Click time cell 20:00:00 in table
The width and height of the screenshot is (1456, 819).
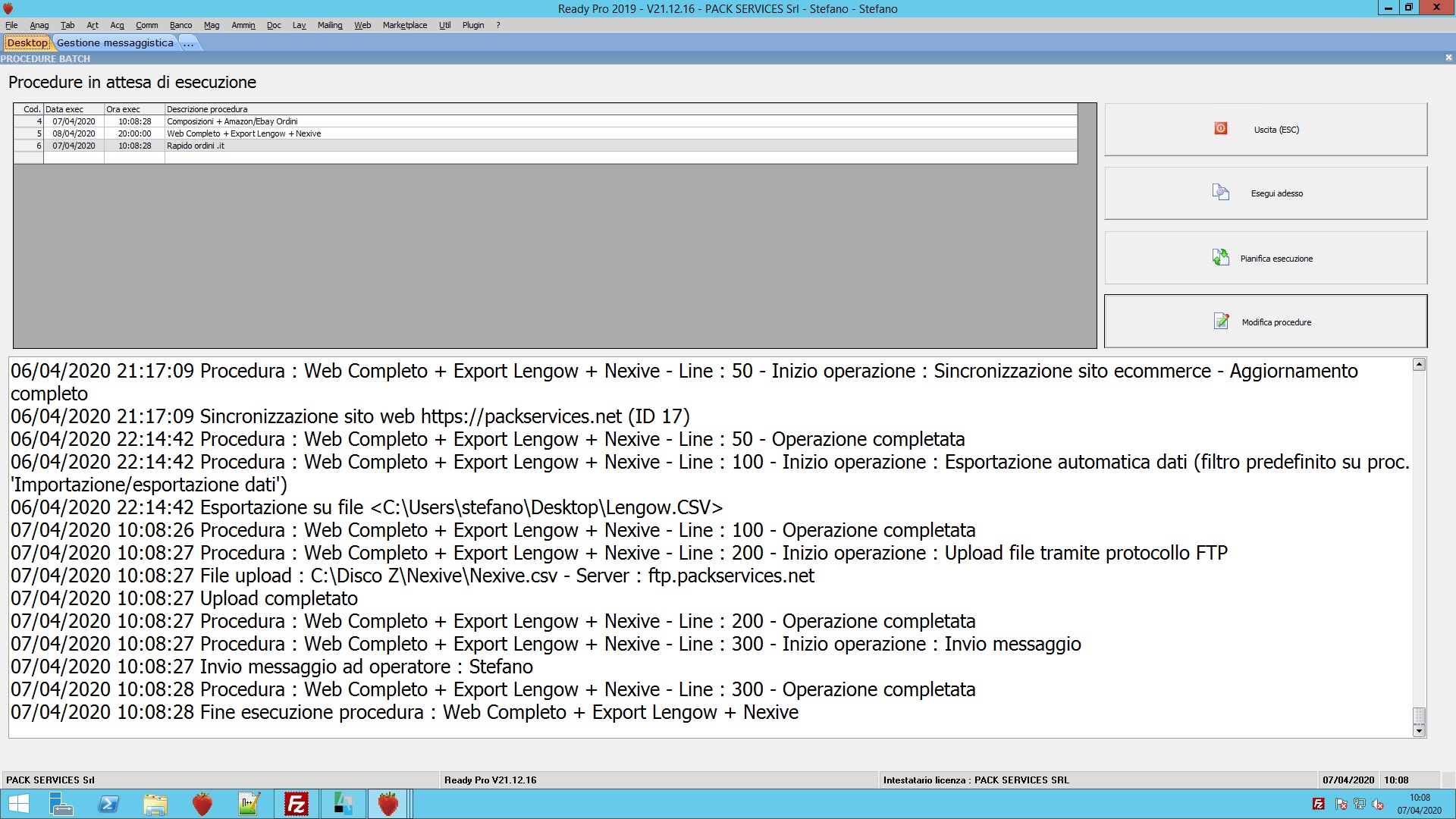click(x=134, y=133)
